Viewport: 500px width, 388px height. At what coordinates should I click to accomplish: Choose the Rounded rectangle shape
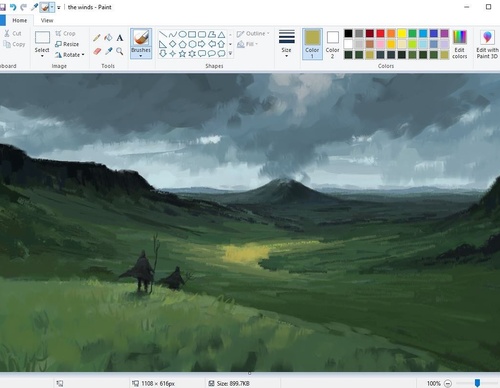point(202,34)
